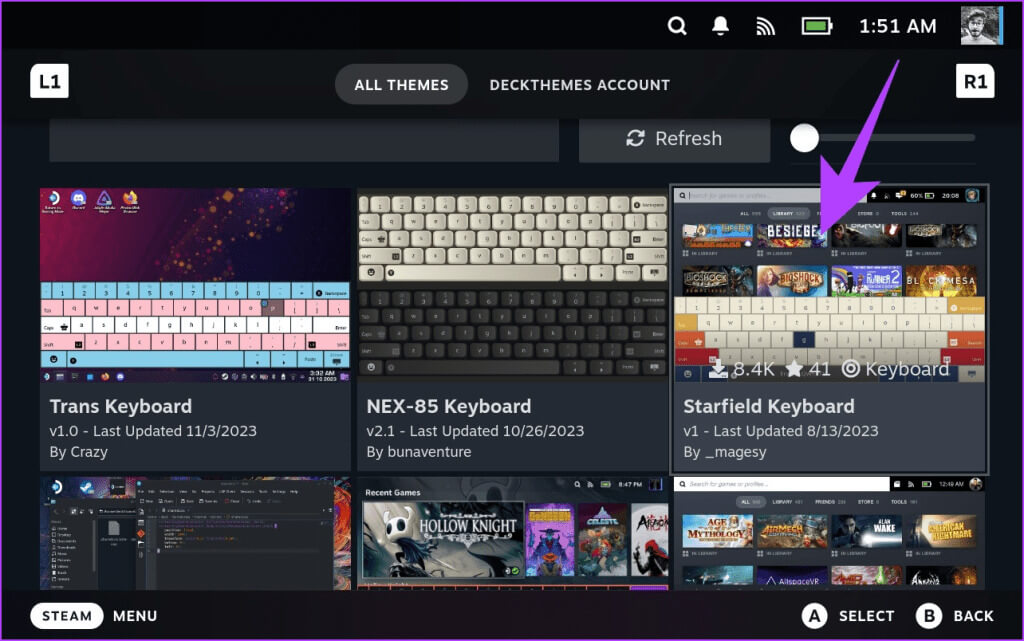The width and height of the screenshot is (1024, 641).
Task: Click the NEX-85 Keyboard title
Action: click(449, 406)
